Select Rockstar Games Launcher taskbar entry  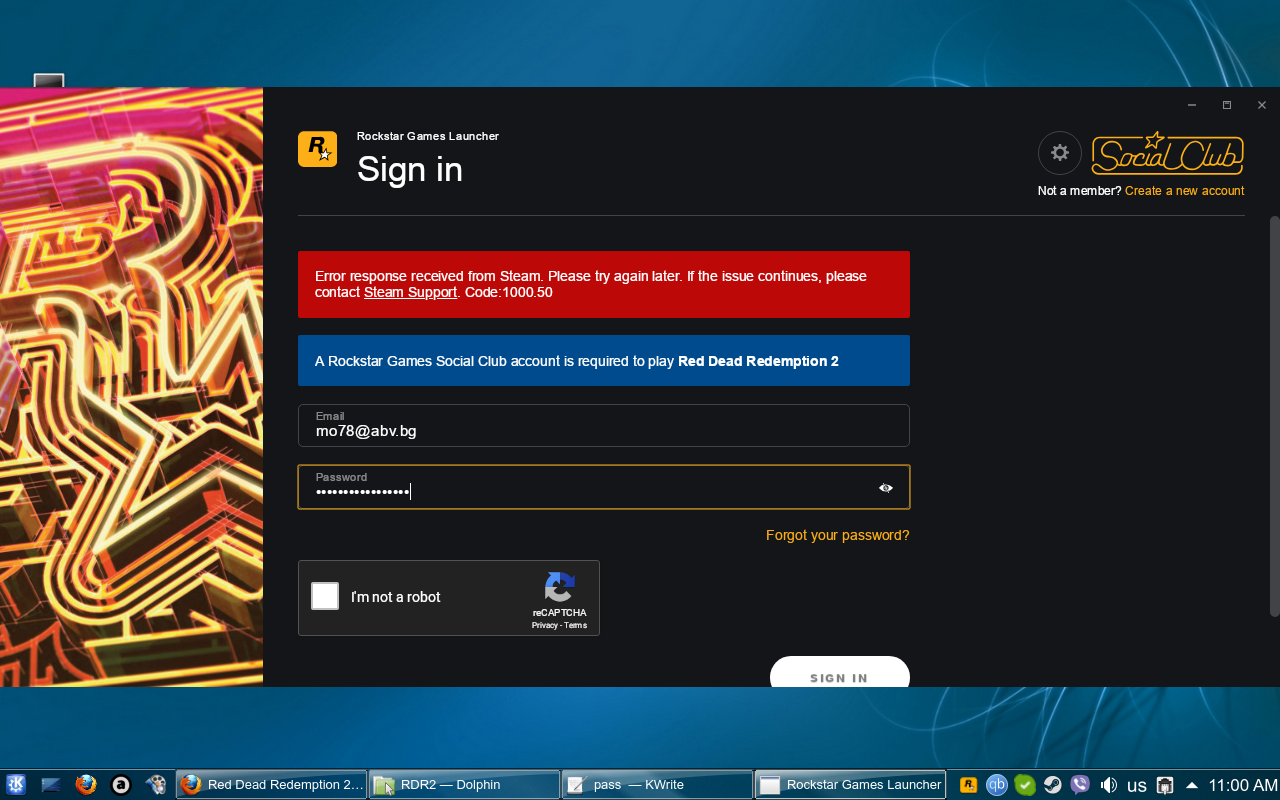coord(851,785)
